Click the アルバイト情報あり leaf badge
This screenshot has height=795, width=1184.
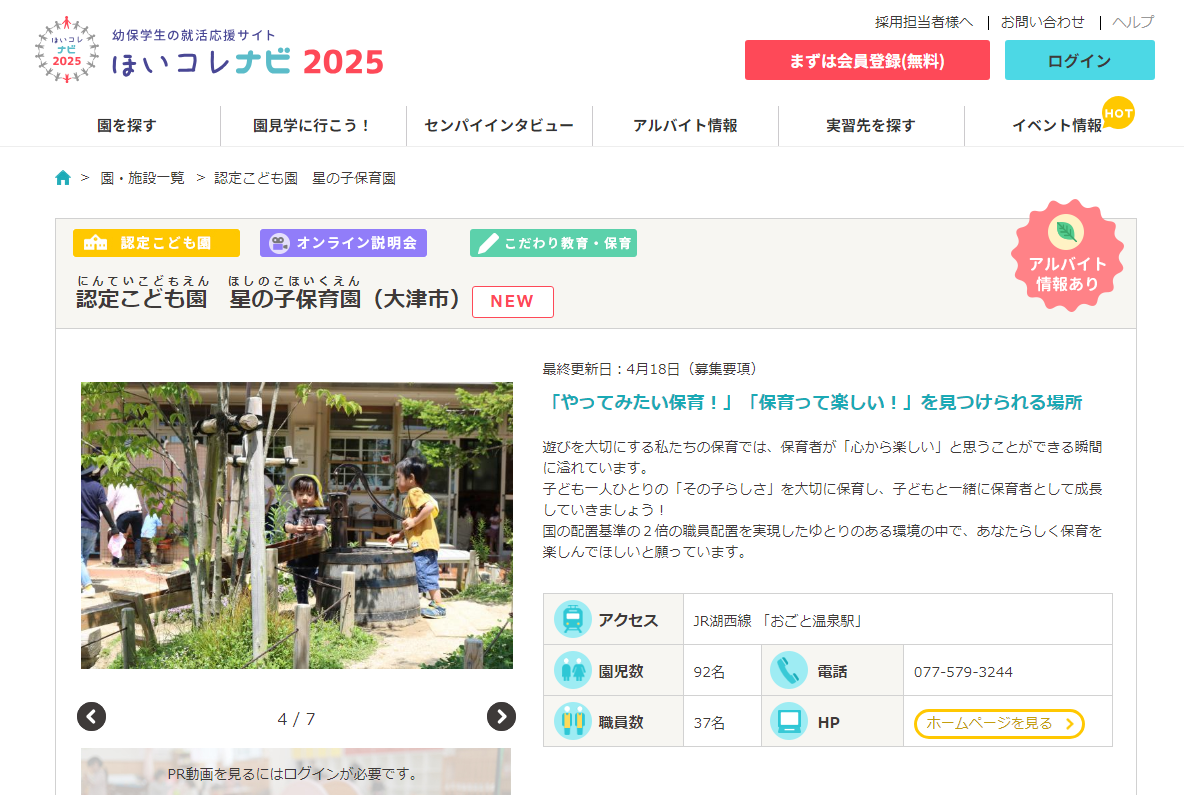[1067, 256]
